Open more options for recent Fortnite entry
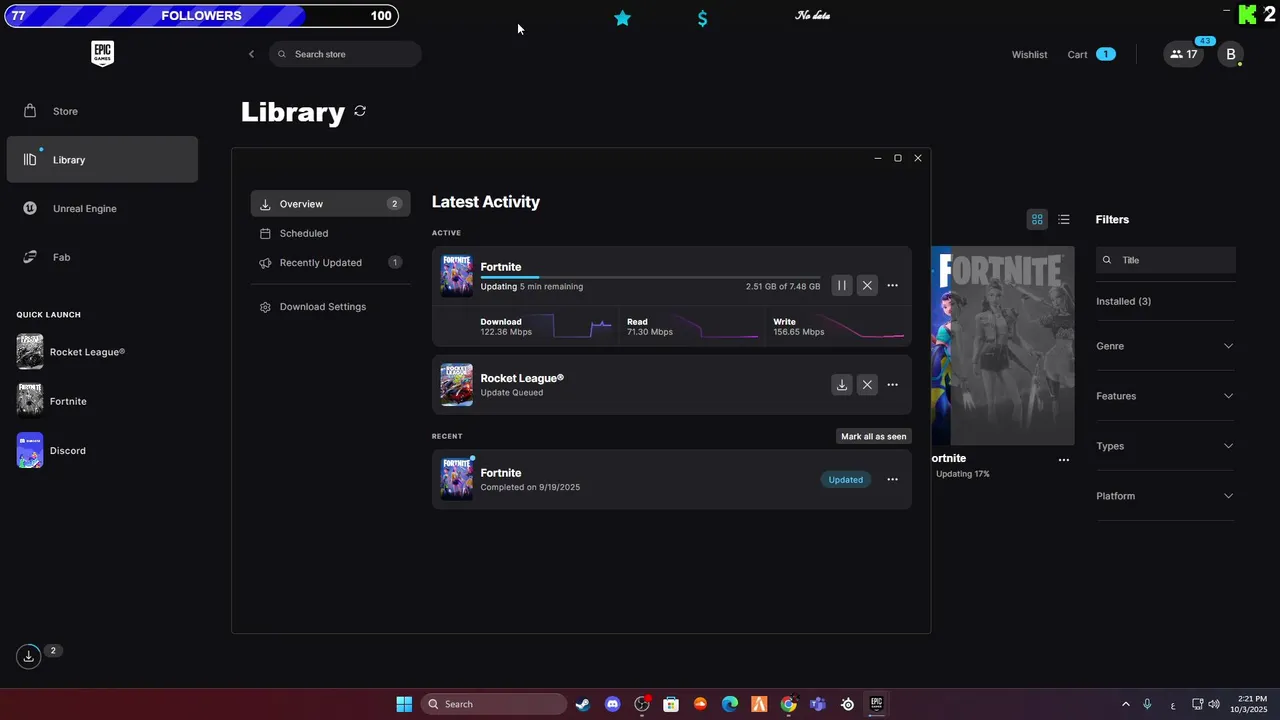Screen dimensions: 1280x720 tap(893, 479)
